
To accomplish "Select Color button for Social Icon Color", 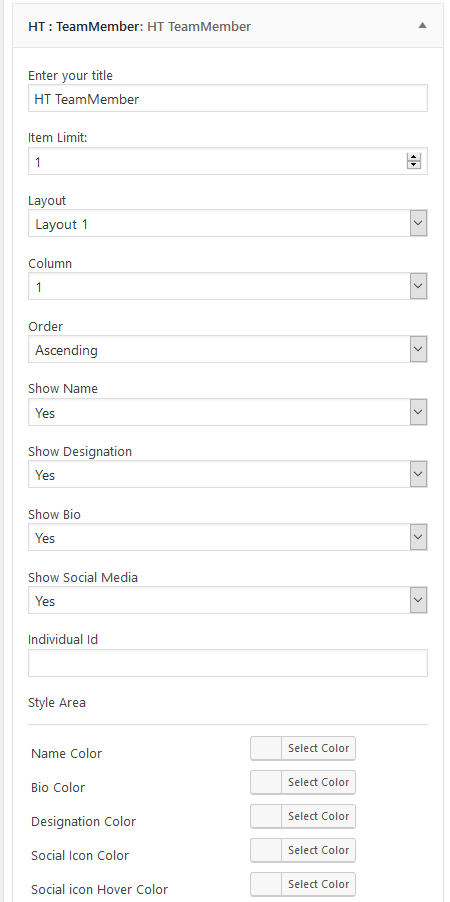I will [x=318, y=850].
